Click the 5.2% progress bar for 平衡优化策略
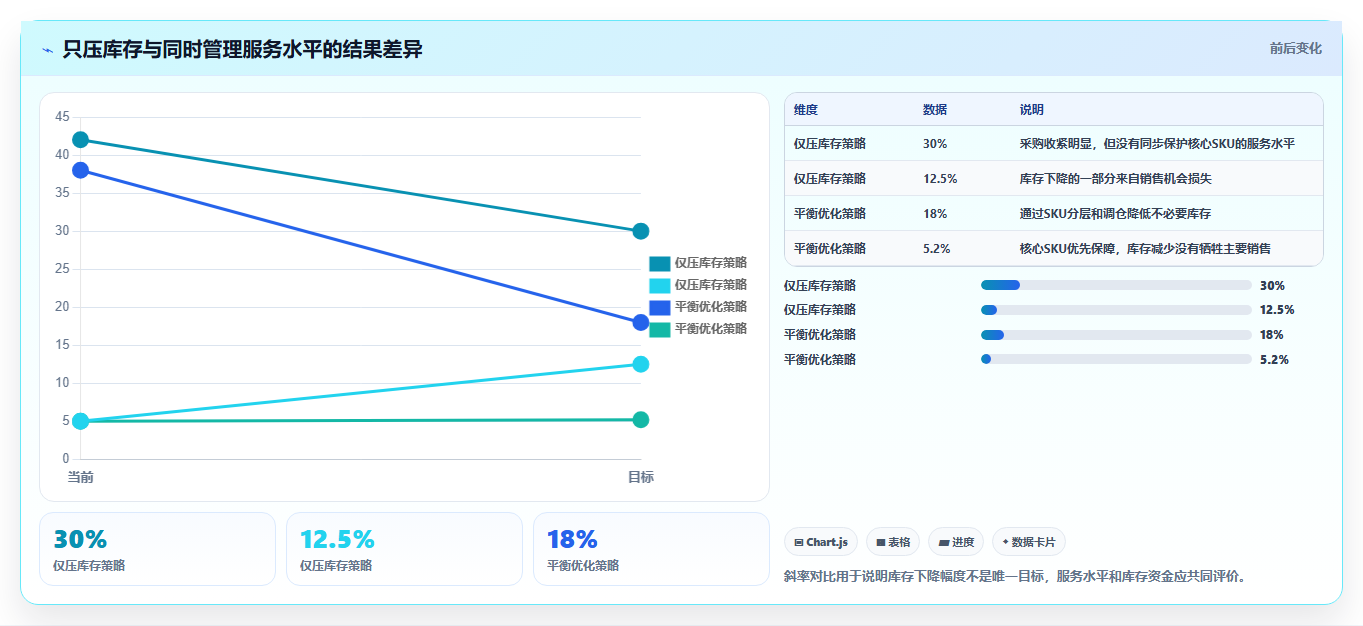This screenshot has height=626, width=1363. [x=1116, y=359]
